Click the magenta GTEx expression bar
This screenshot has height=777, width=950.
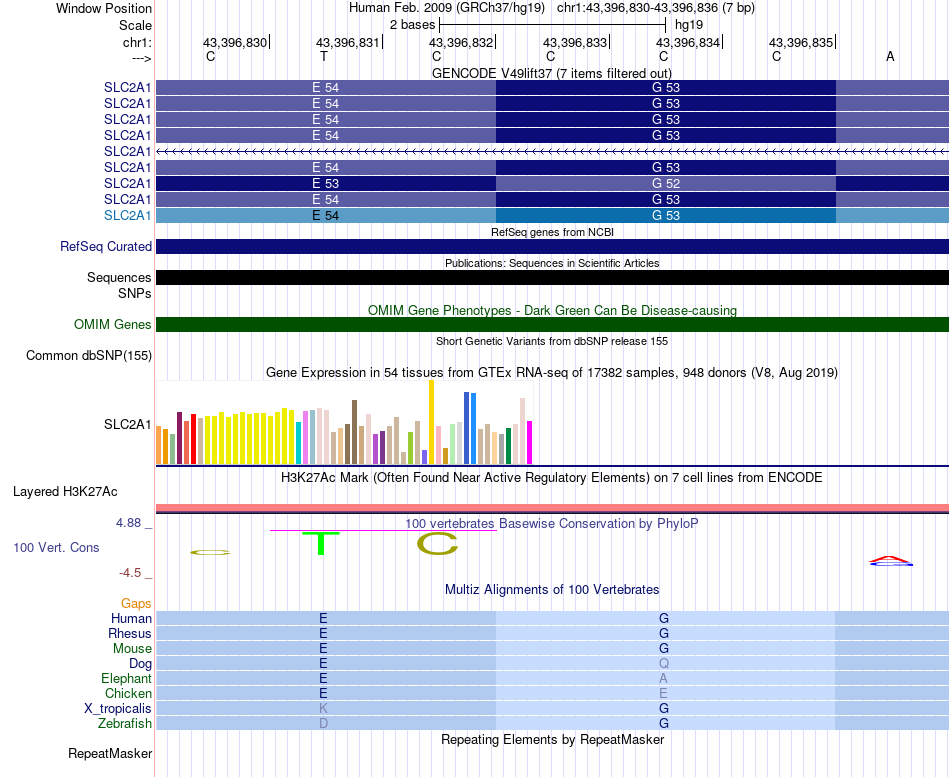[x=530, y=442]
